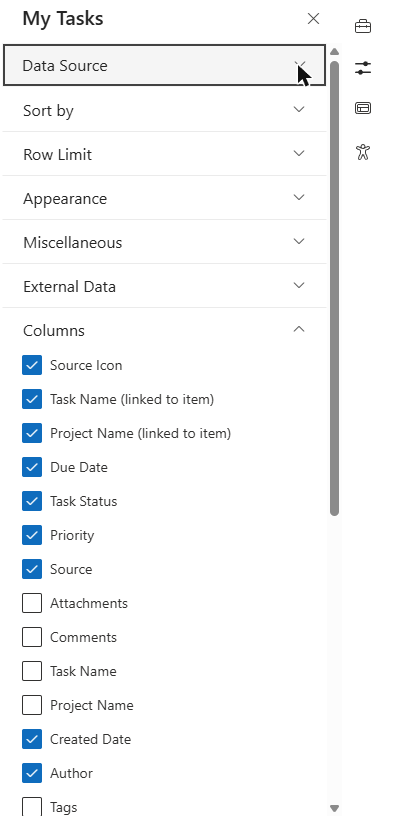Click the scrollbar up arrow
The image size is (396, 816).
tap(335, 52)
